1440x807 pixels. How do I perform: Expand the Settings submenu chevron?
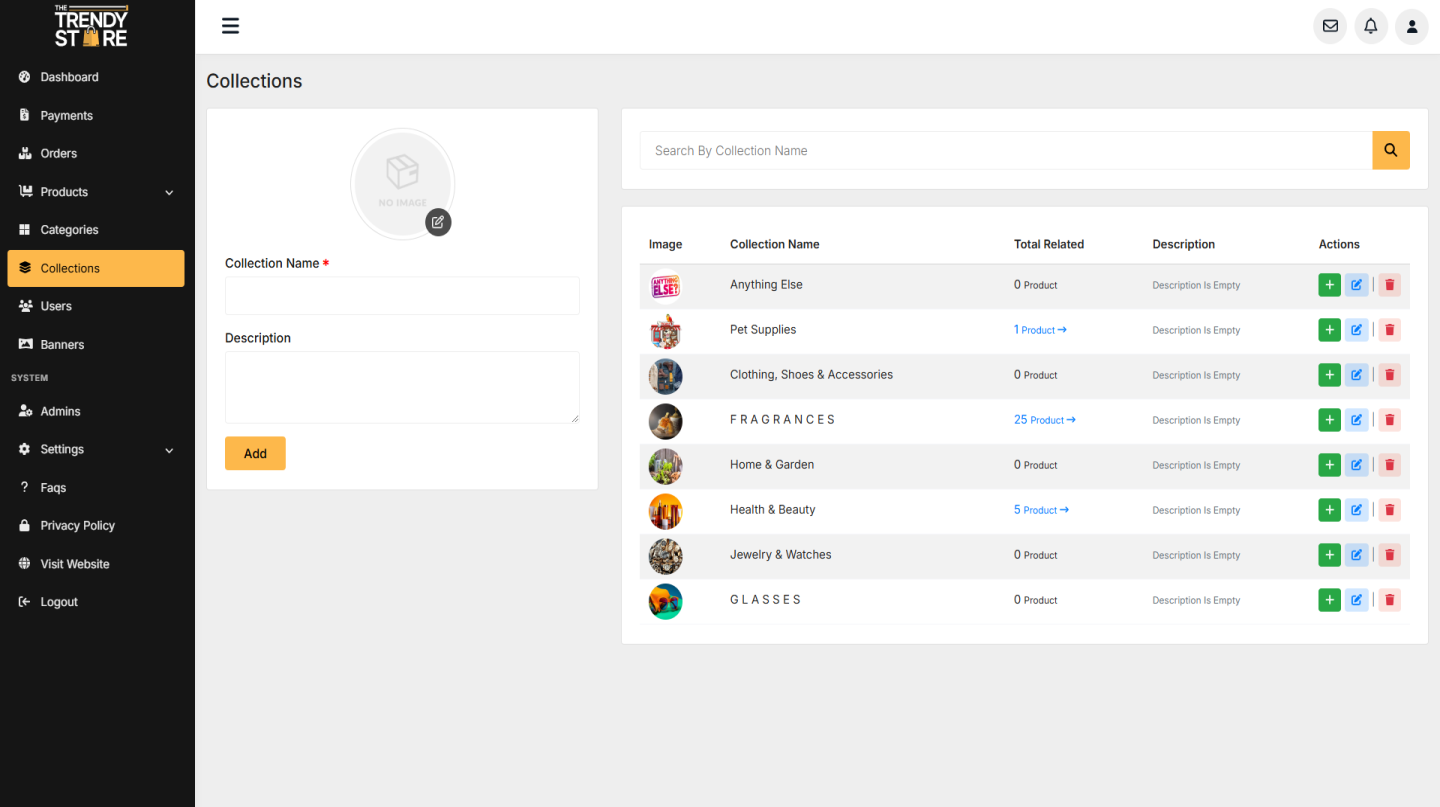click(x=169, y=450)
